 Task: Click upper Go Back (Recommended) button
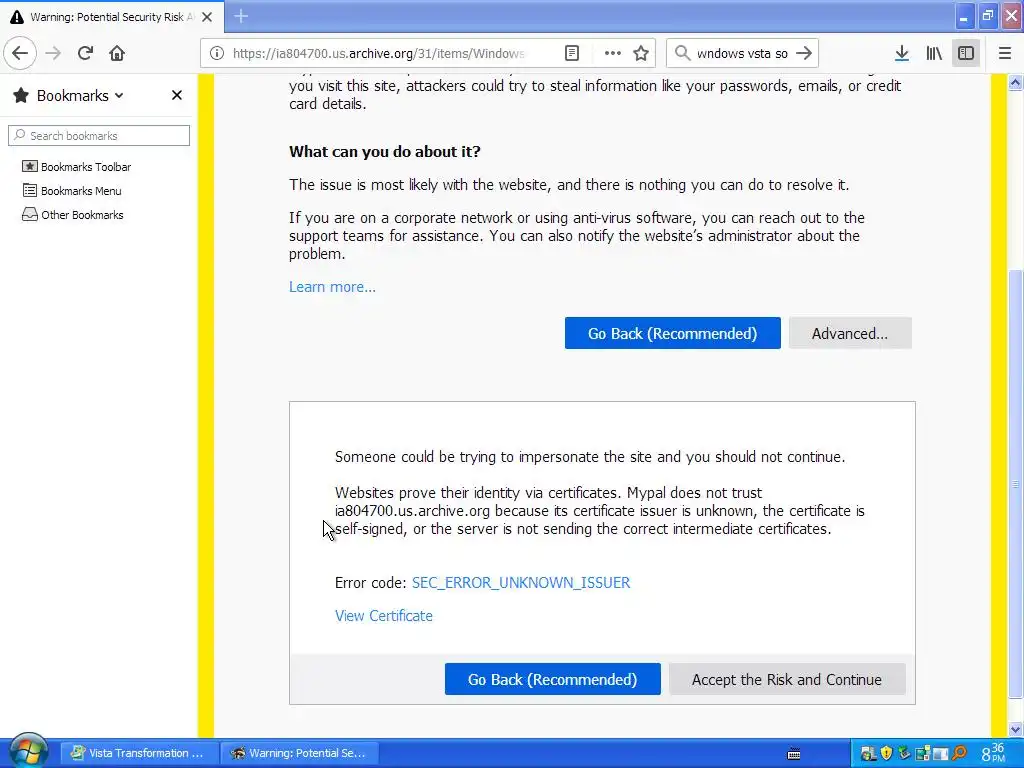coord(673,333)
